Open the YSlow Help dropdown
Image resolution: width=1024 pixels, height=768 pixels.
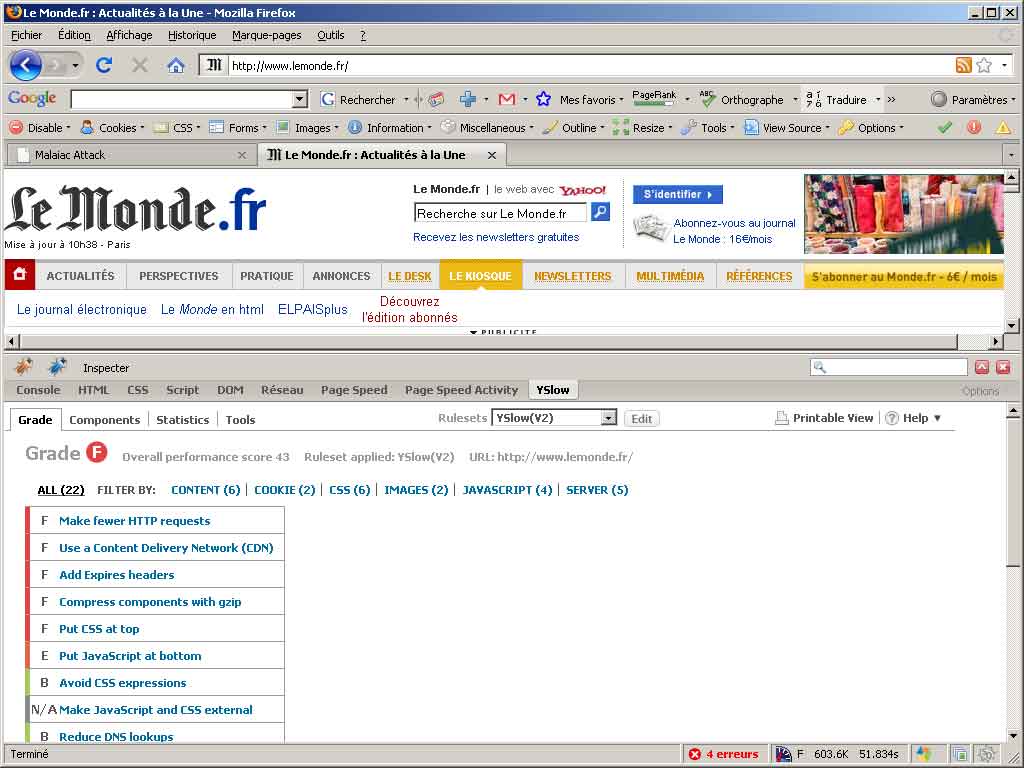coord(913,418)
